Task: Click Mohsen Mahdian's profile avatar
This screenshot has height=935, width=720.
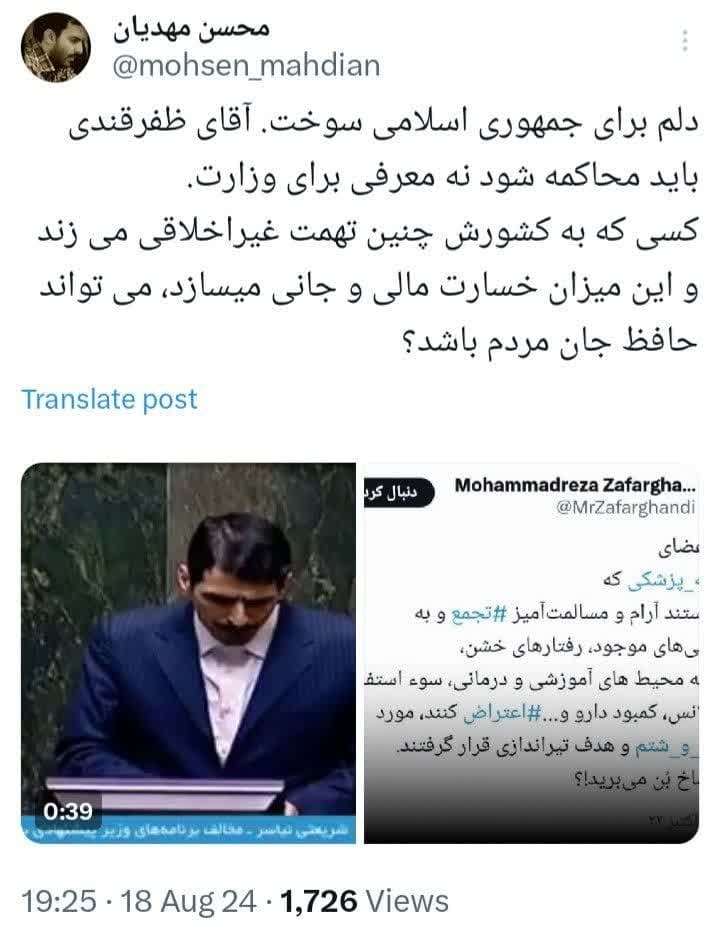Action: pos(55,47)
